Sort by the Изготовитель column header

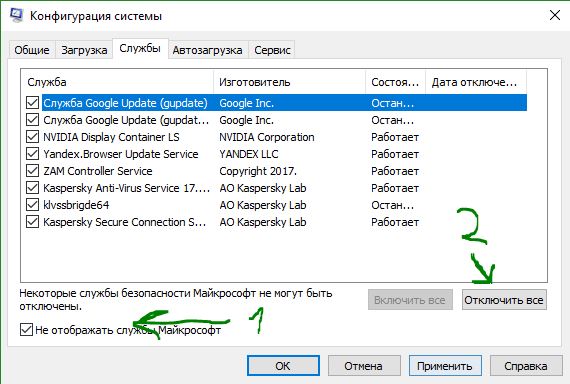coord(289,82)
